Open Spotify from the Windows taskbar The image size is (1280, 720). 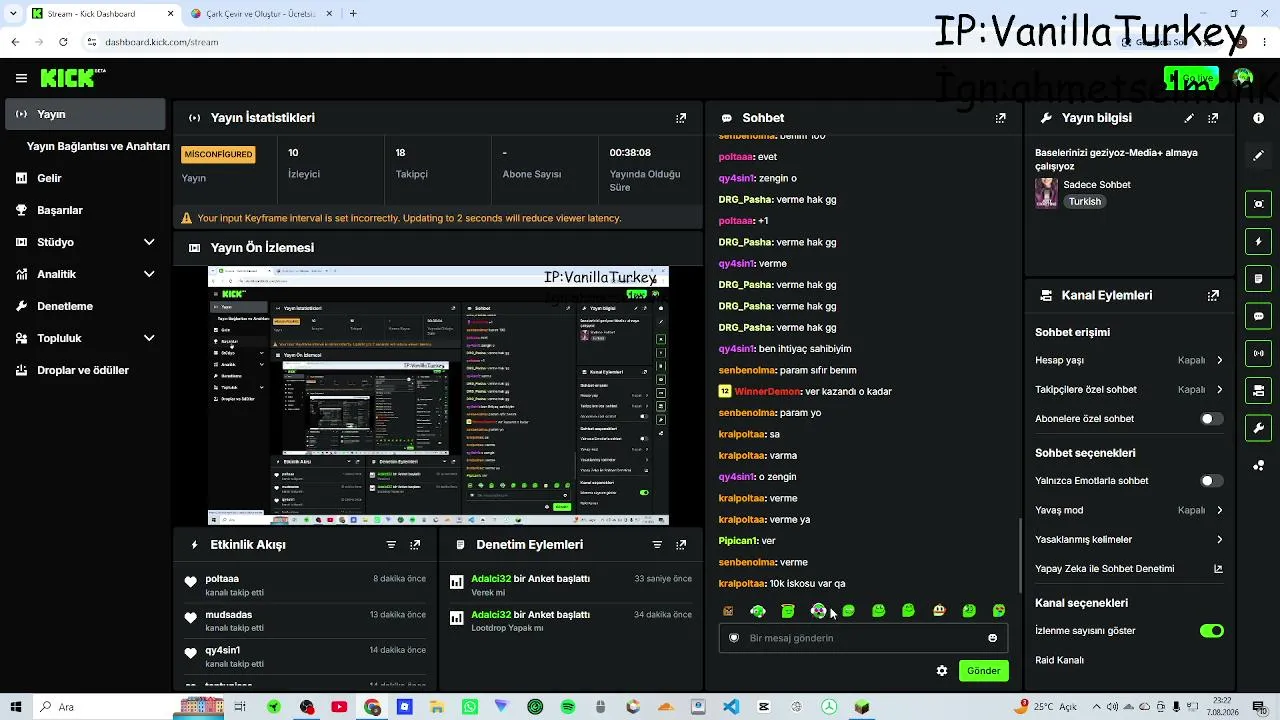coord(568,707)
